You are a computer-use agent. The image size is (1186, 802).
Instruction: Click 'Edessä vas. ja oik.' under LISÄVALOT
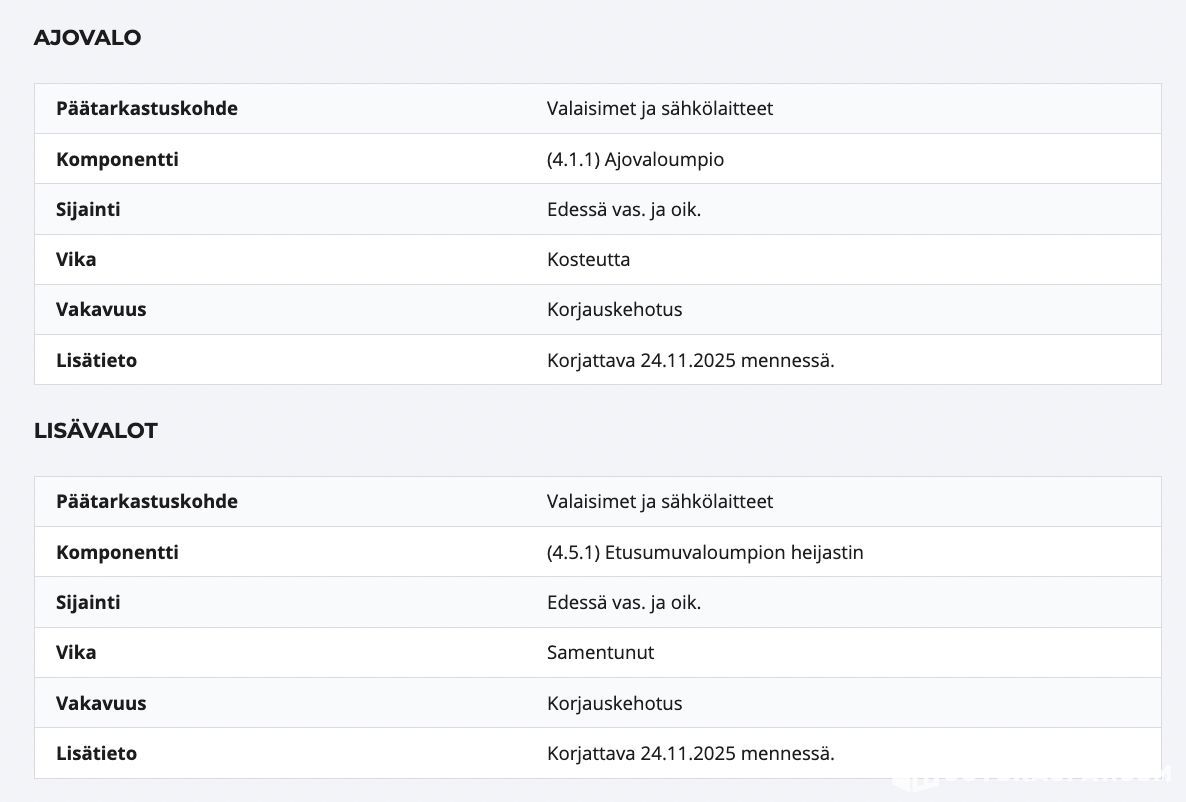pyautogui.click(x=624, y=603)
